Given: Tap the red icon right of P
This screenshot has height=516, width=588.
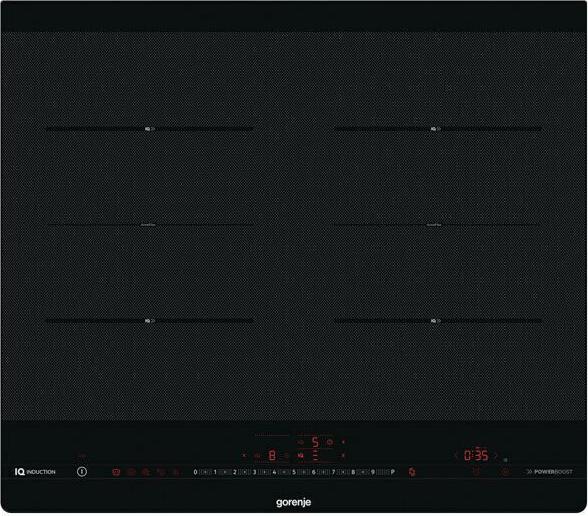Looking at the screenshot, I should 412,472.
